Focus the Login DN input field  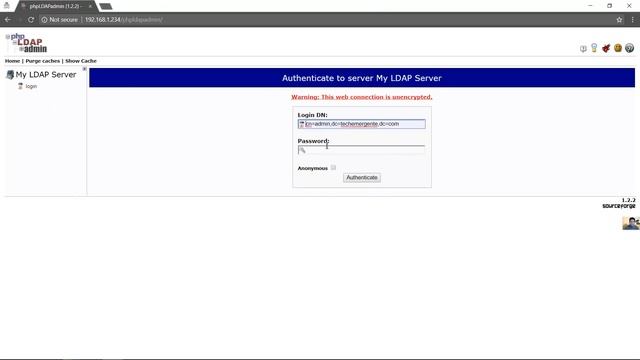point(362,124)
